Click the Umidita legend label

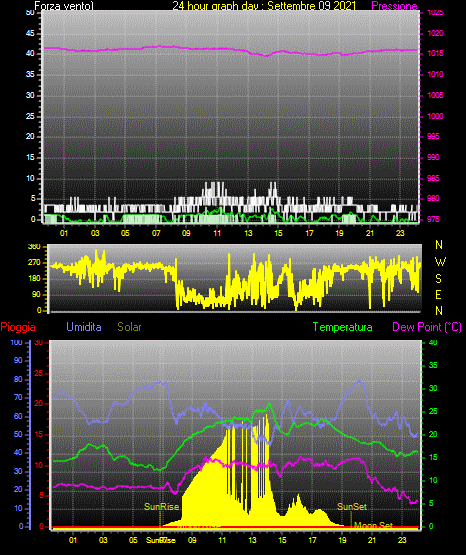point(84,327)
